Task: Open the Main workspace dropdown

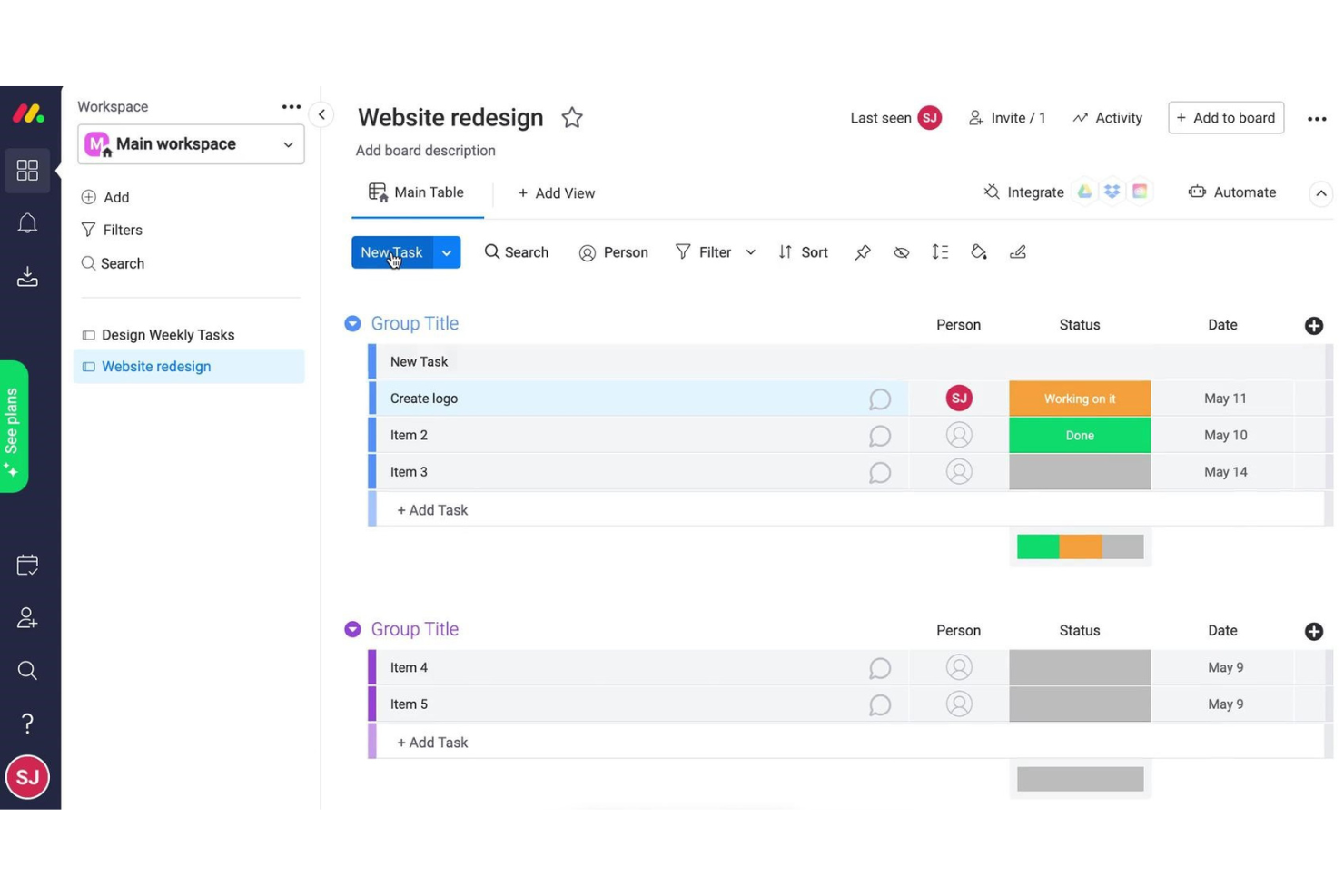Action: [x=191, y=144]
